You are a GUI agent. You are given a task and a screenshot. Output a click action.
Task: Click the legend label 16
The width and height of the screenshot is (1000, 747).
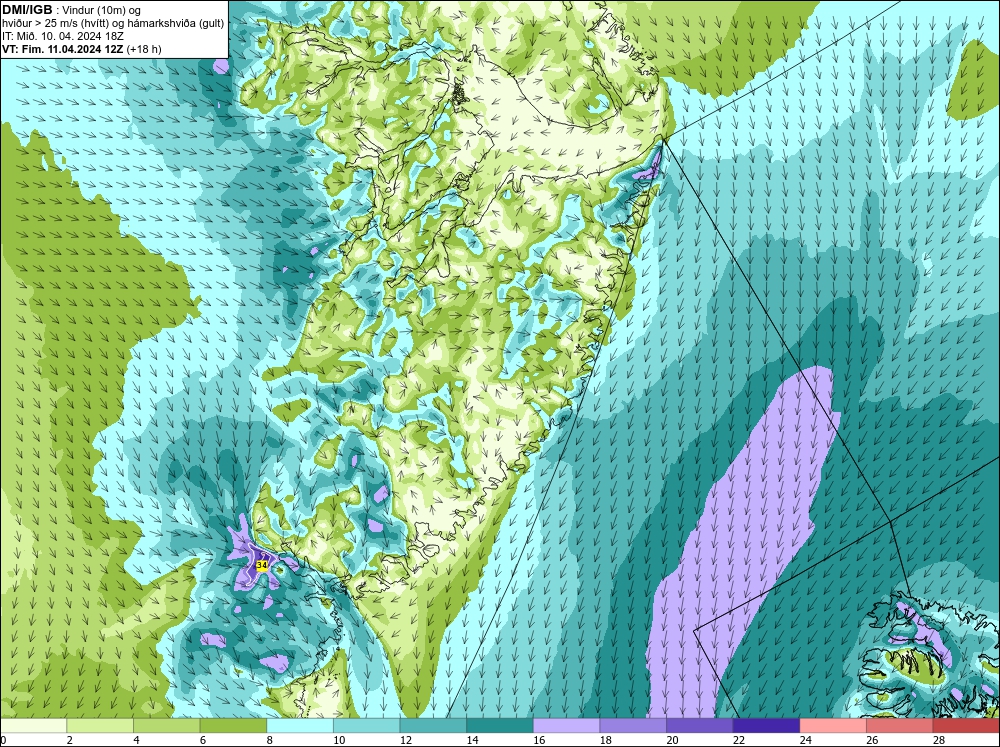(x=539, y=740)
